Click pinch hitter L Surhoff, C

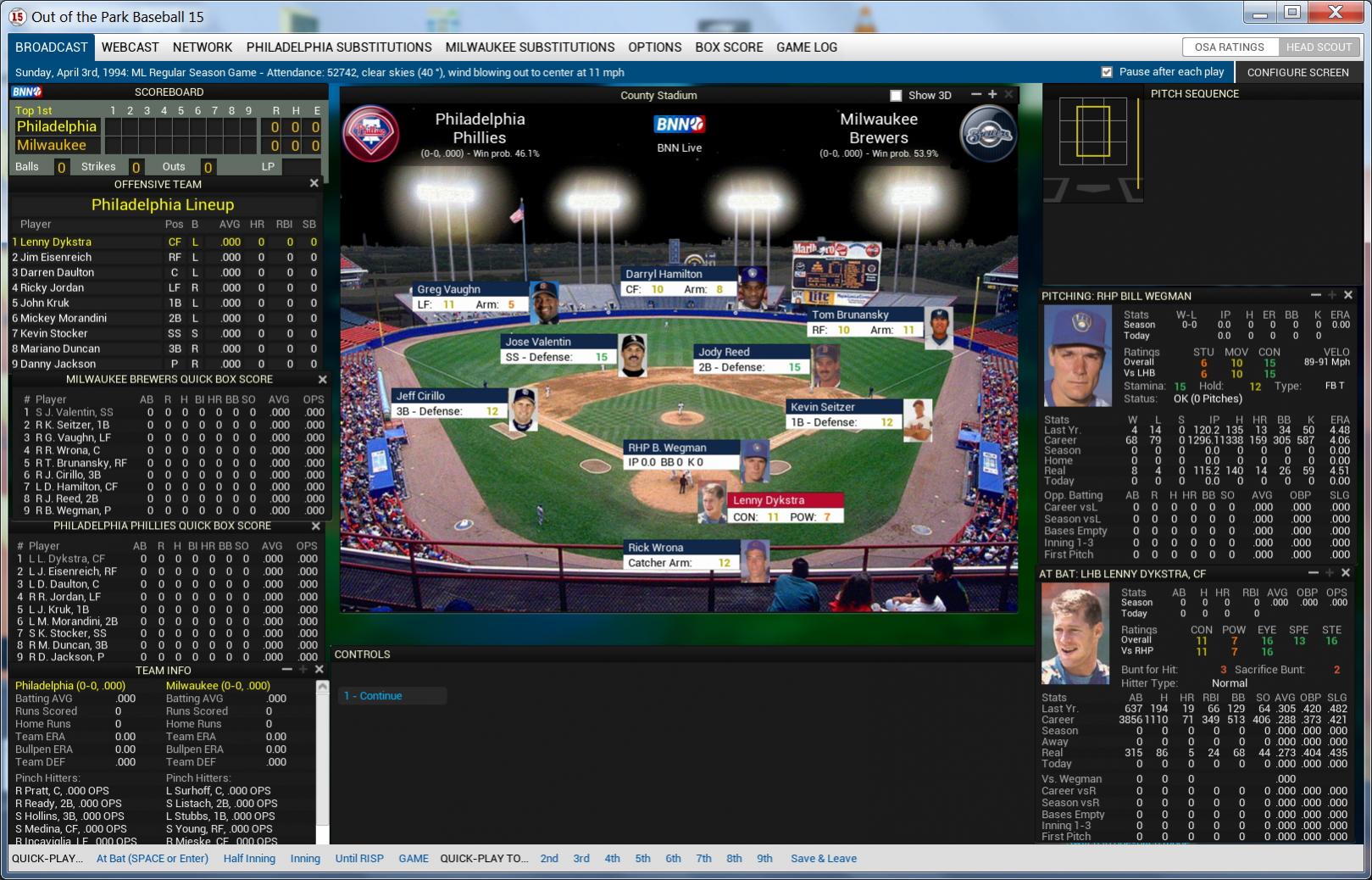point(219,790)
